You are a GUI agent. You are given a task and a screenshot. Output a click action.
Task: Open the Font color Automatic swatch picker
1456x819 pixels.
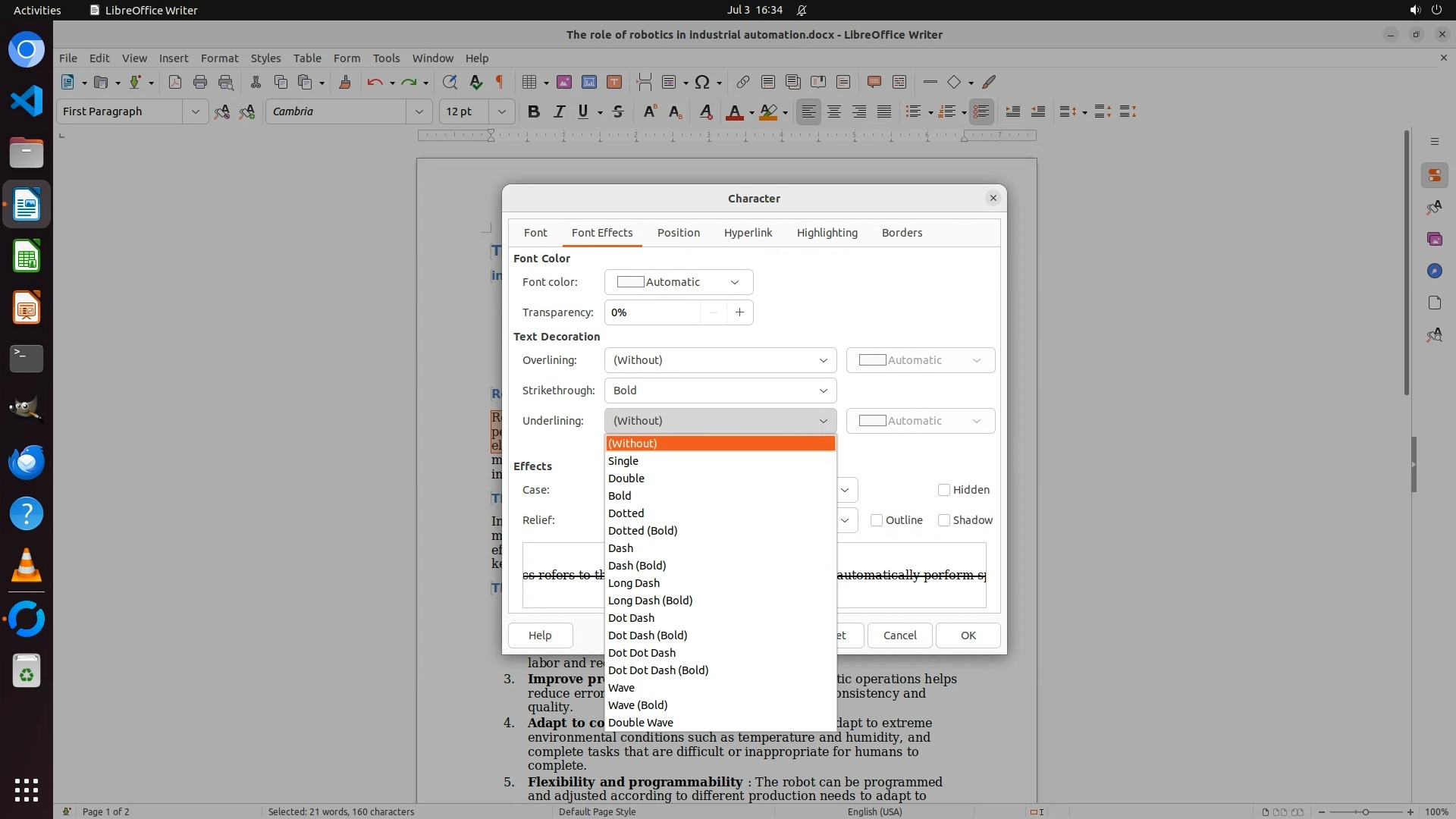coord(678,282)
